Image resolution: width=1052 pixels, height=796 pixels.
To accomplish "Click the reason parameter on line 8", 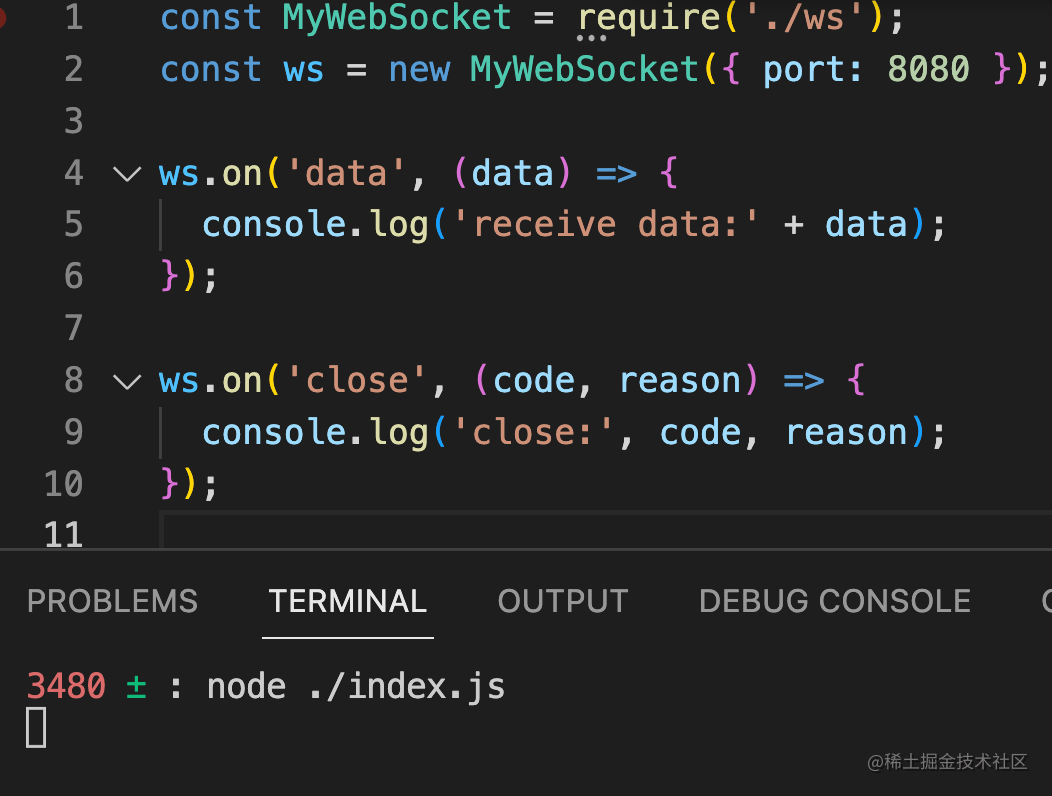I will tap(680, 381).
